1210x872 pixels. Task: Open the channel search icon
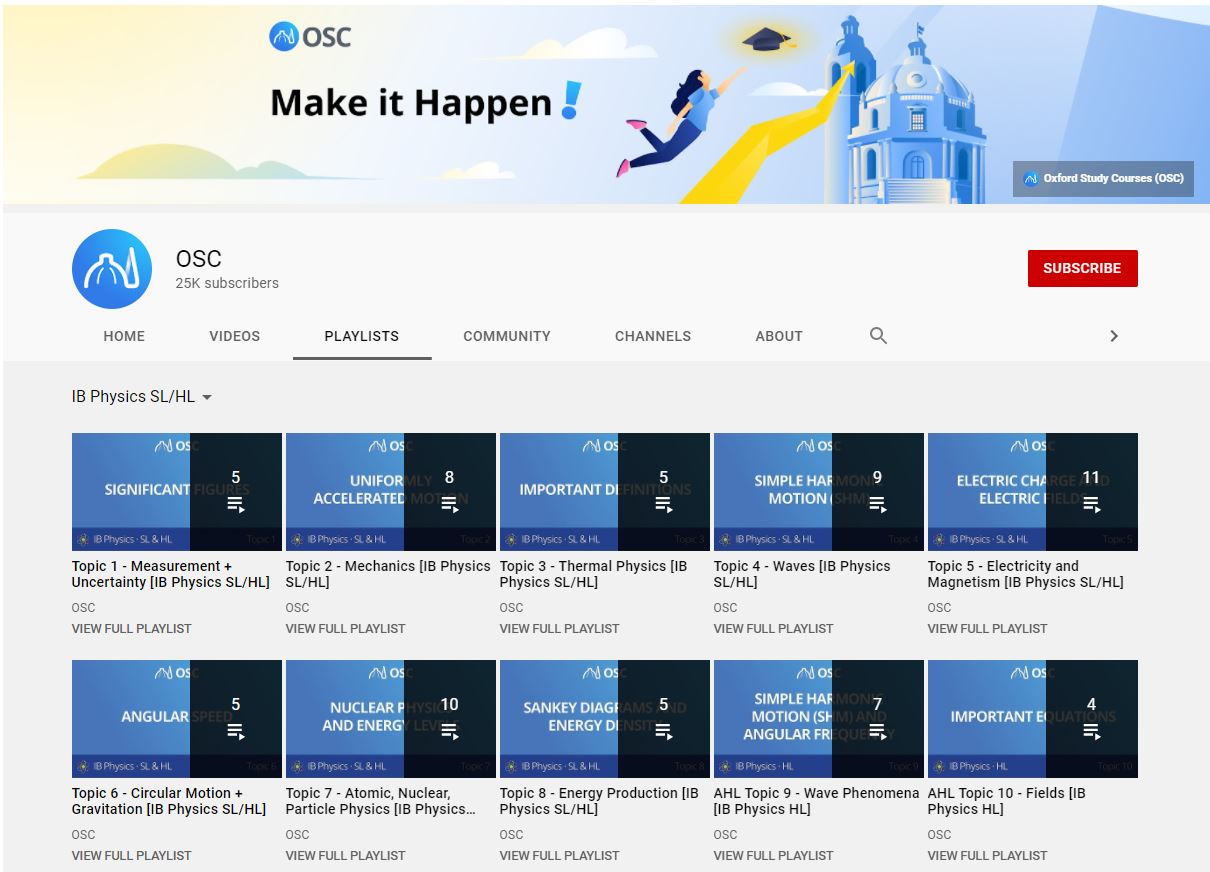point(878,336)
